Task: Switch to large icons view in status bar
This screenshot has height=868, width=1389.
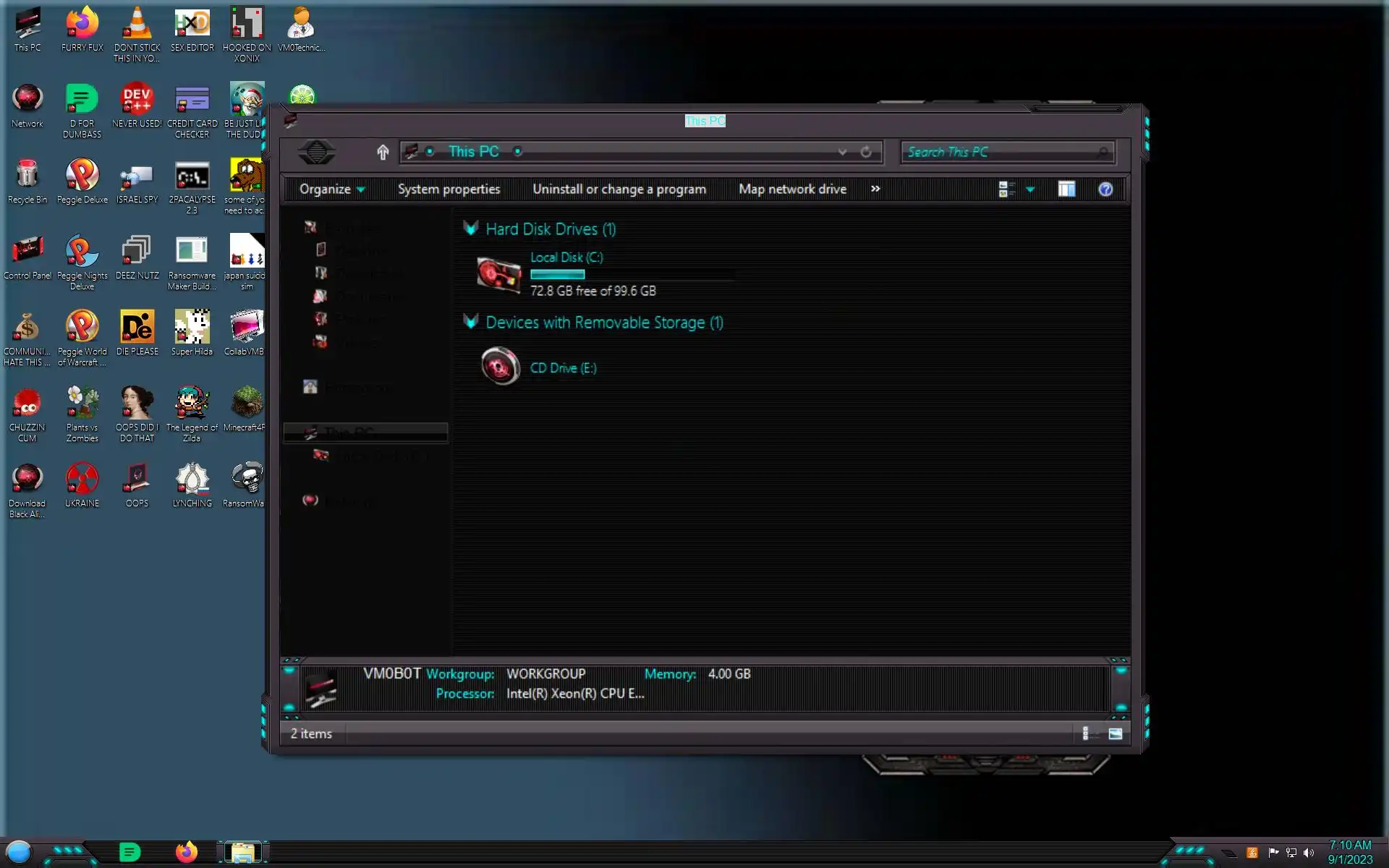Action: pos(1115,733)
